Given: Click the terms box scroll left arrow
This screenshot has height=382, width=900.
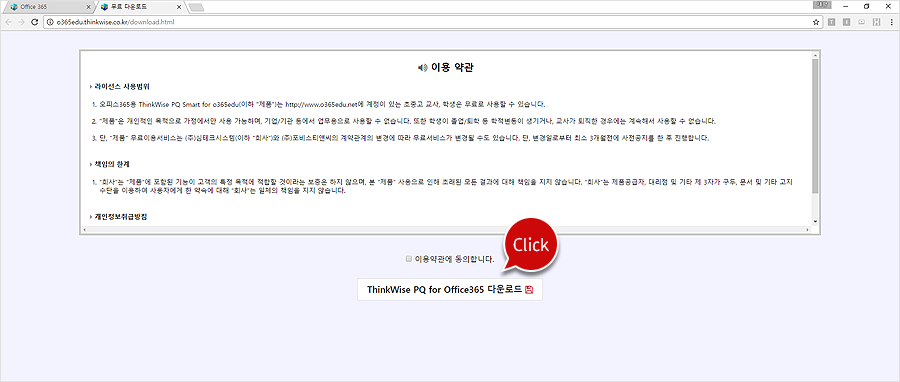Looking at the screenshot, I should click(84, 230).
